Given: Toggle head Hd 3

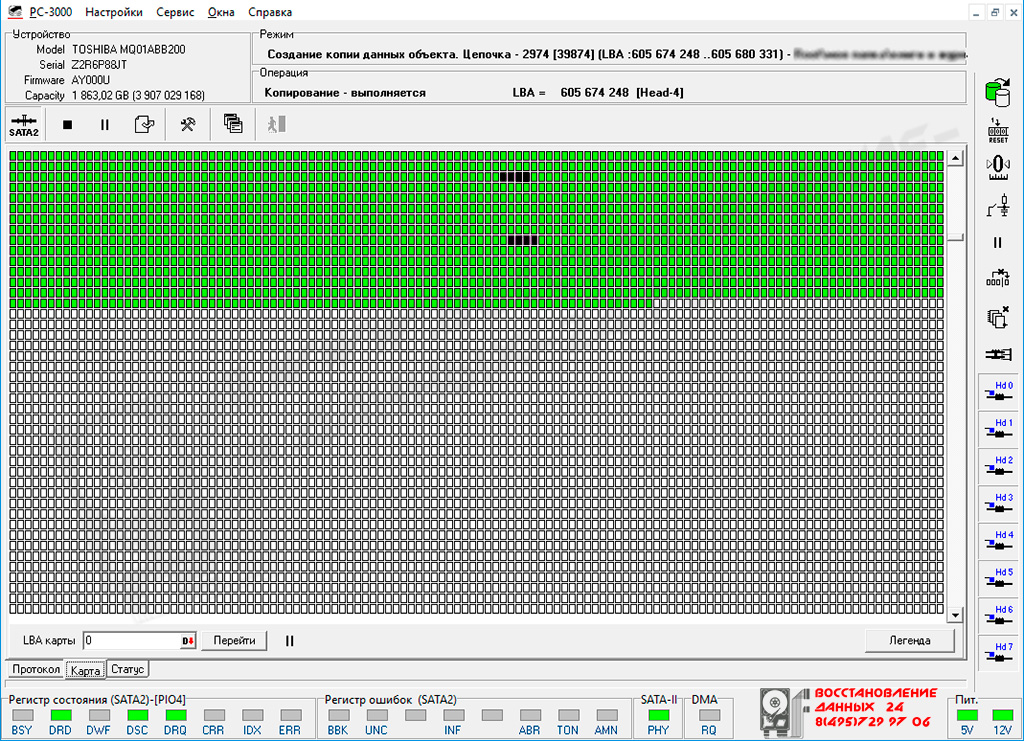Looking at the screenshot, I should tap(999, 503).
